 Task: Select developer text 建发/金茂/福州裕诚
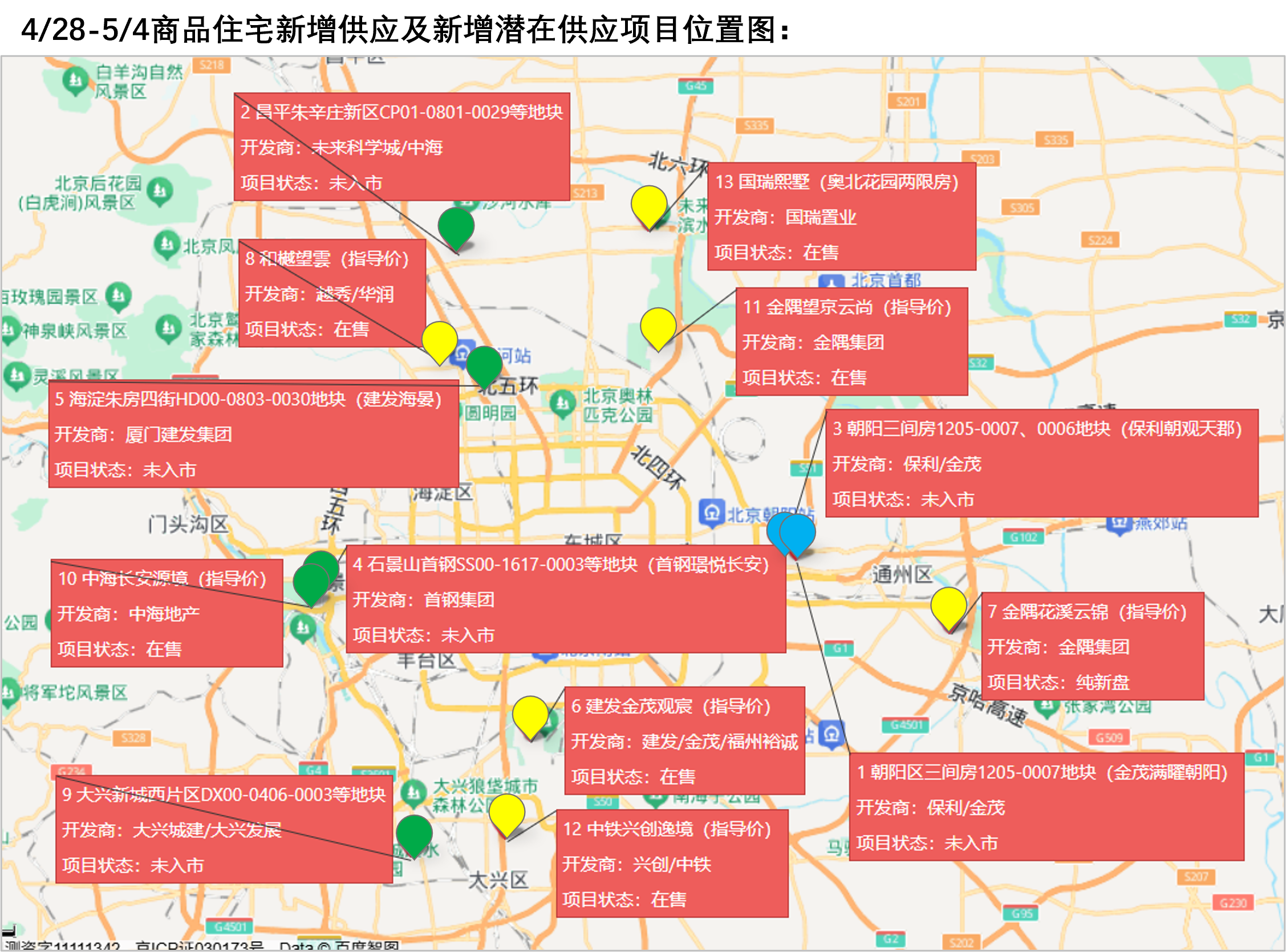720,741
